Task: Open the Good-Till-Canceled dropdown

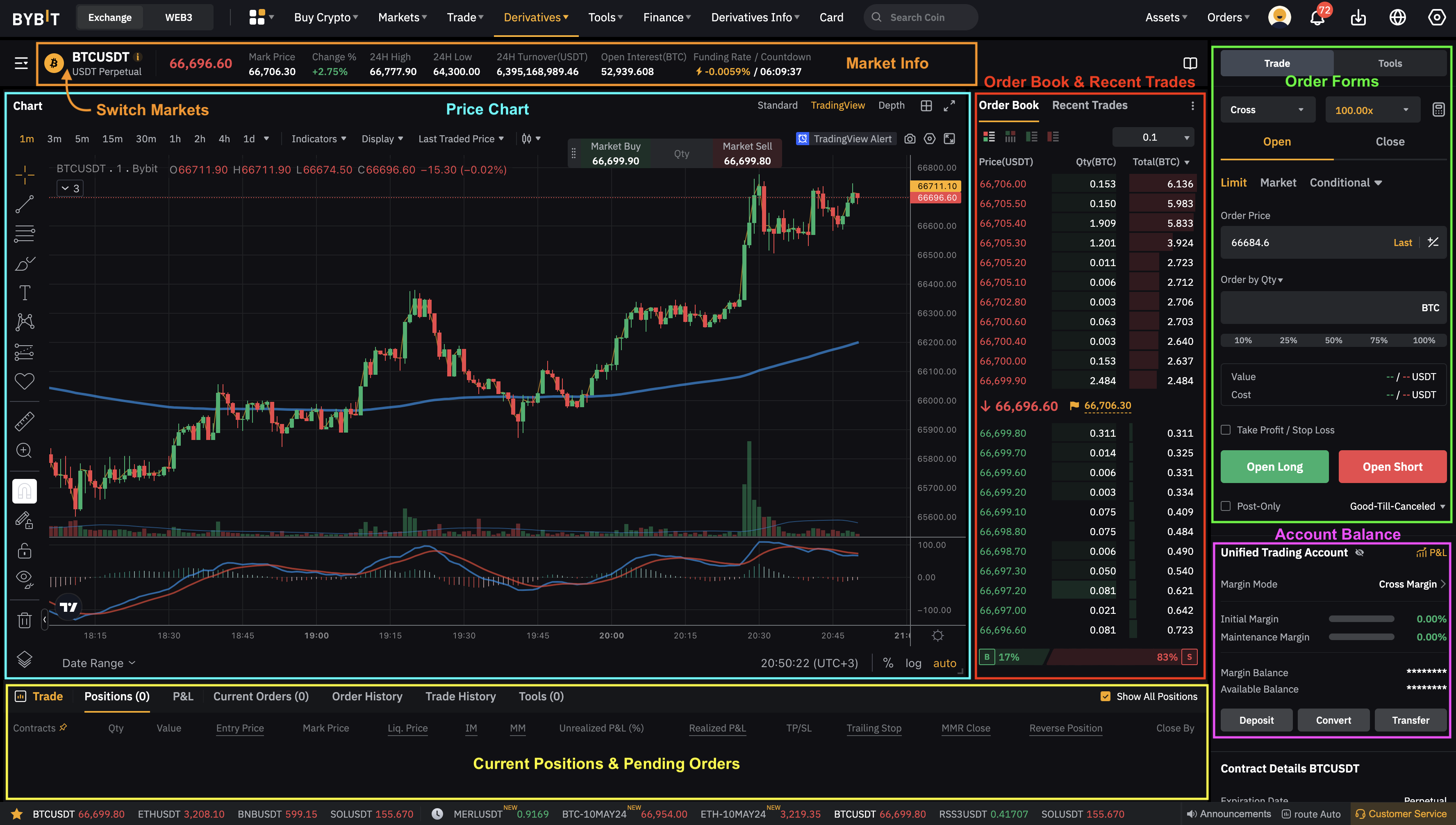Action: [x=1397, y=506]
